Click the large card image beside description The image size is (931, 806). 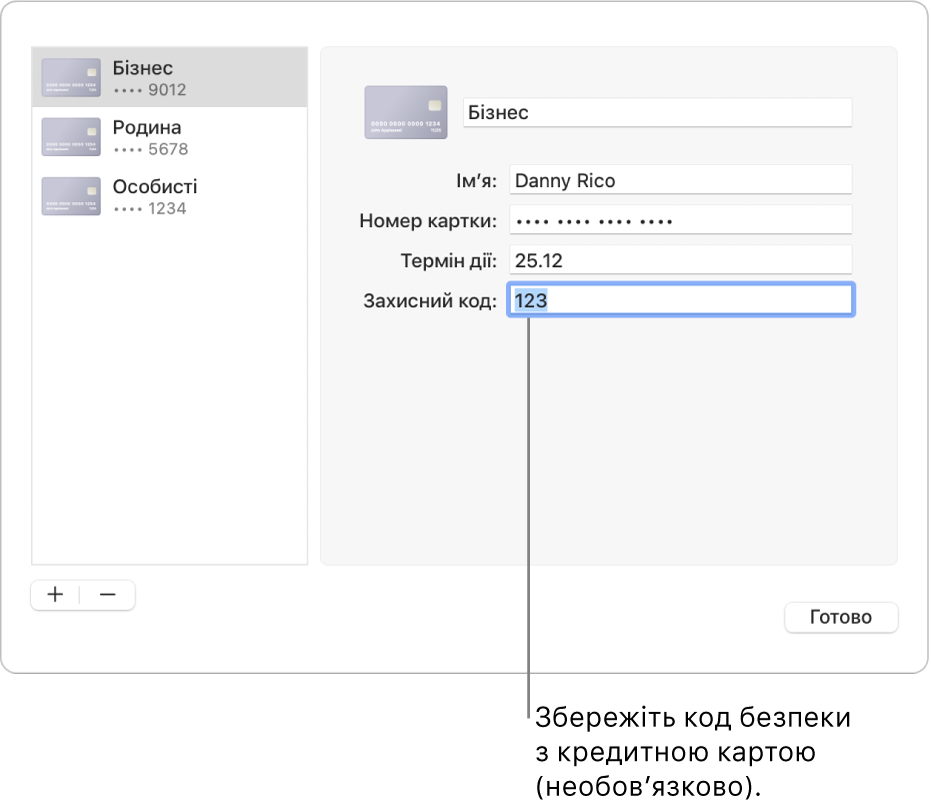click(405, 112)
